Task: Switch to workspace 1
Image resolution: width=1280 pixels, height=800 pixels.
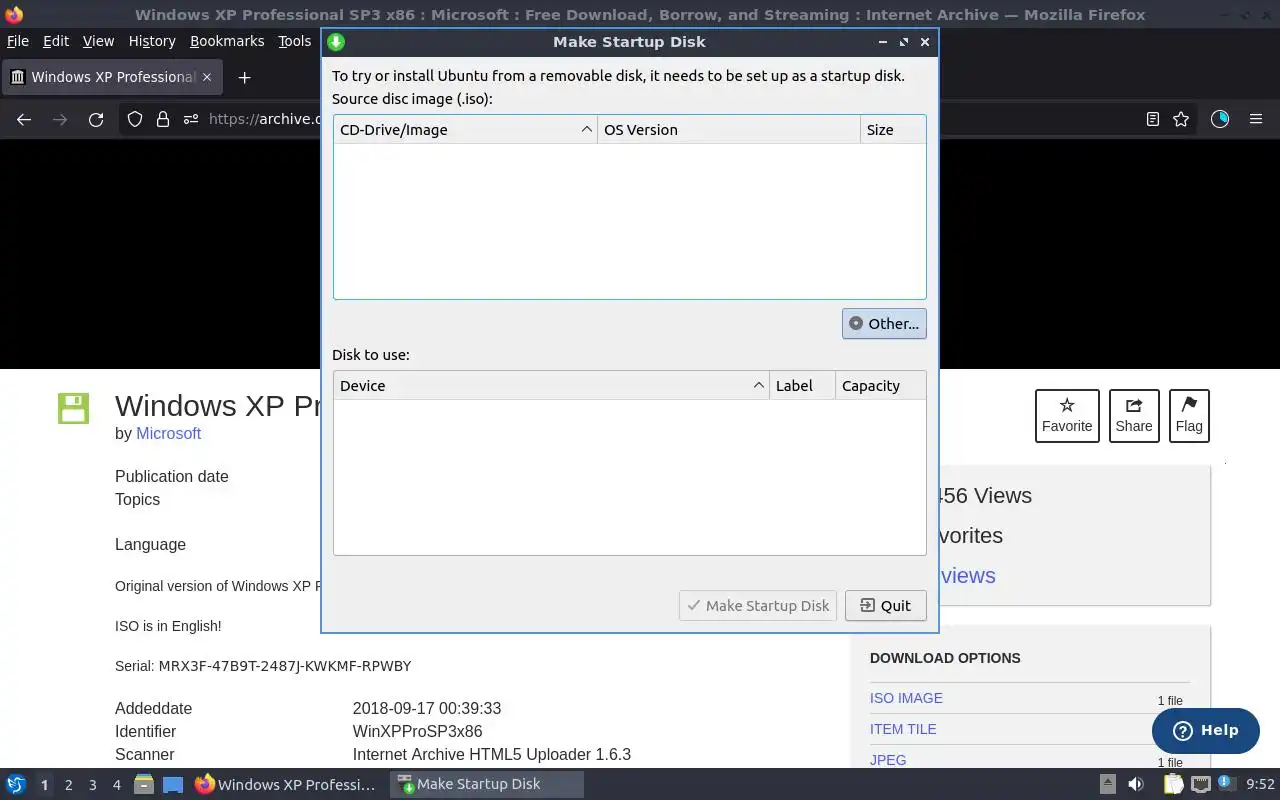Action: (44, 785)
